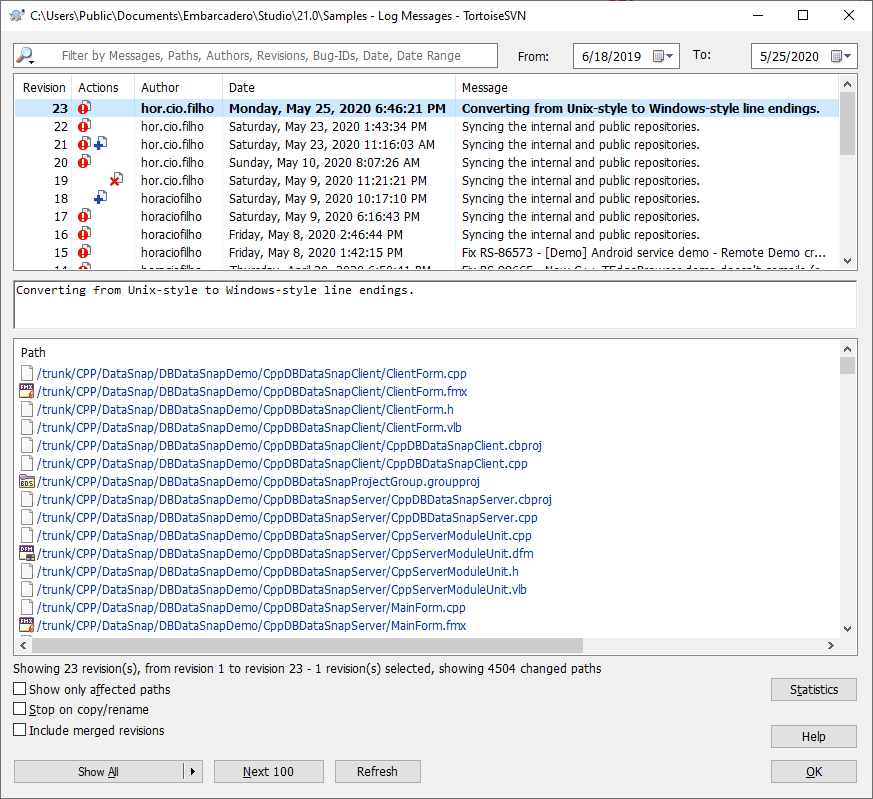Check the Stop on copy/rename option
The height and width of the screenshot is (799, 873).
(20, 710)
